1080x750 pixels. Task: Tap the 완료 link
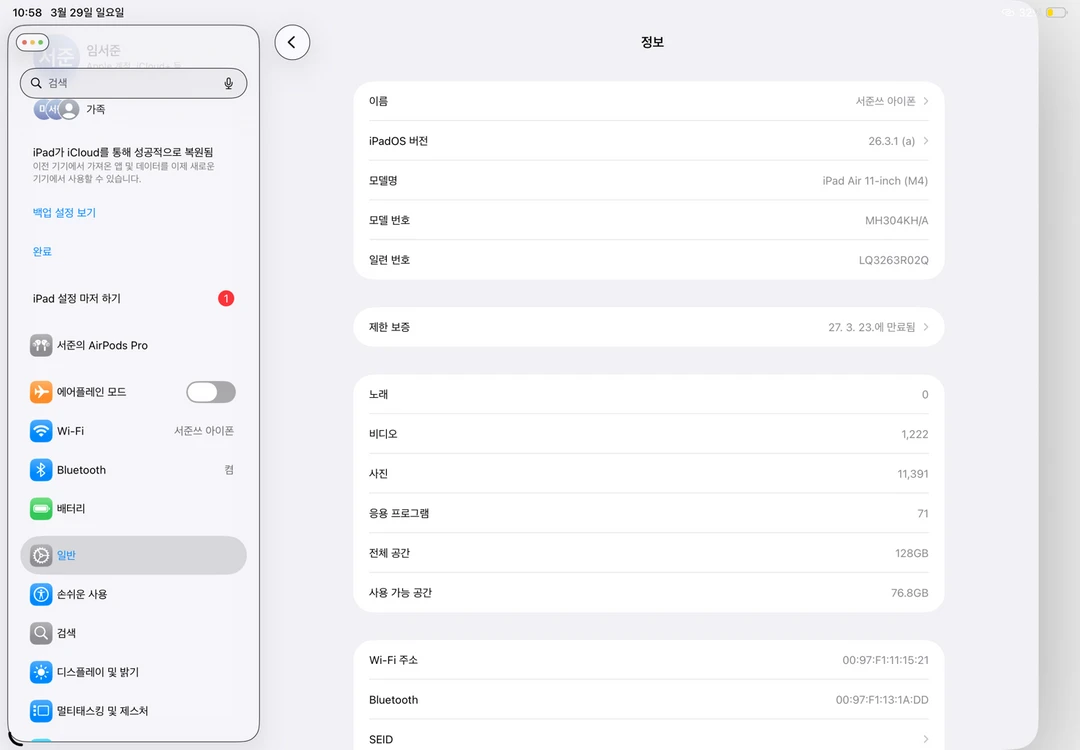[42, 251]
